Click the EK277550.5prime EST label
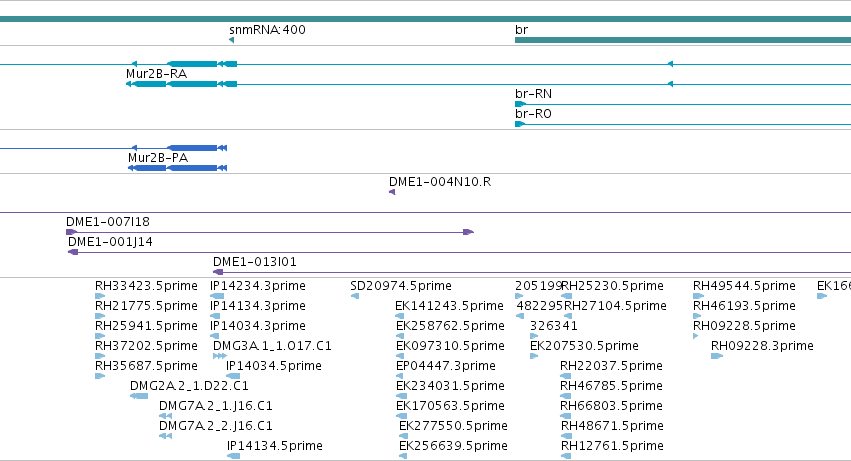The image size is (851, 461). click(453, 426)
